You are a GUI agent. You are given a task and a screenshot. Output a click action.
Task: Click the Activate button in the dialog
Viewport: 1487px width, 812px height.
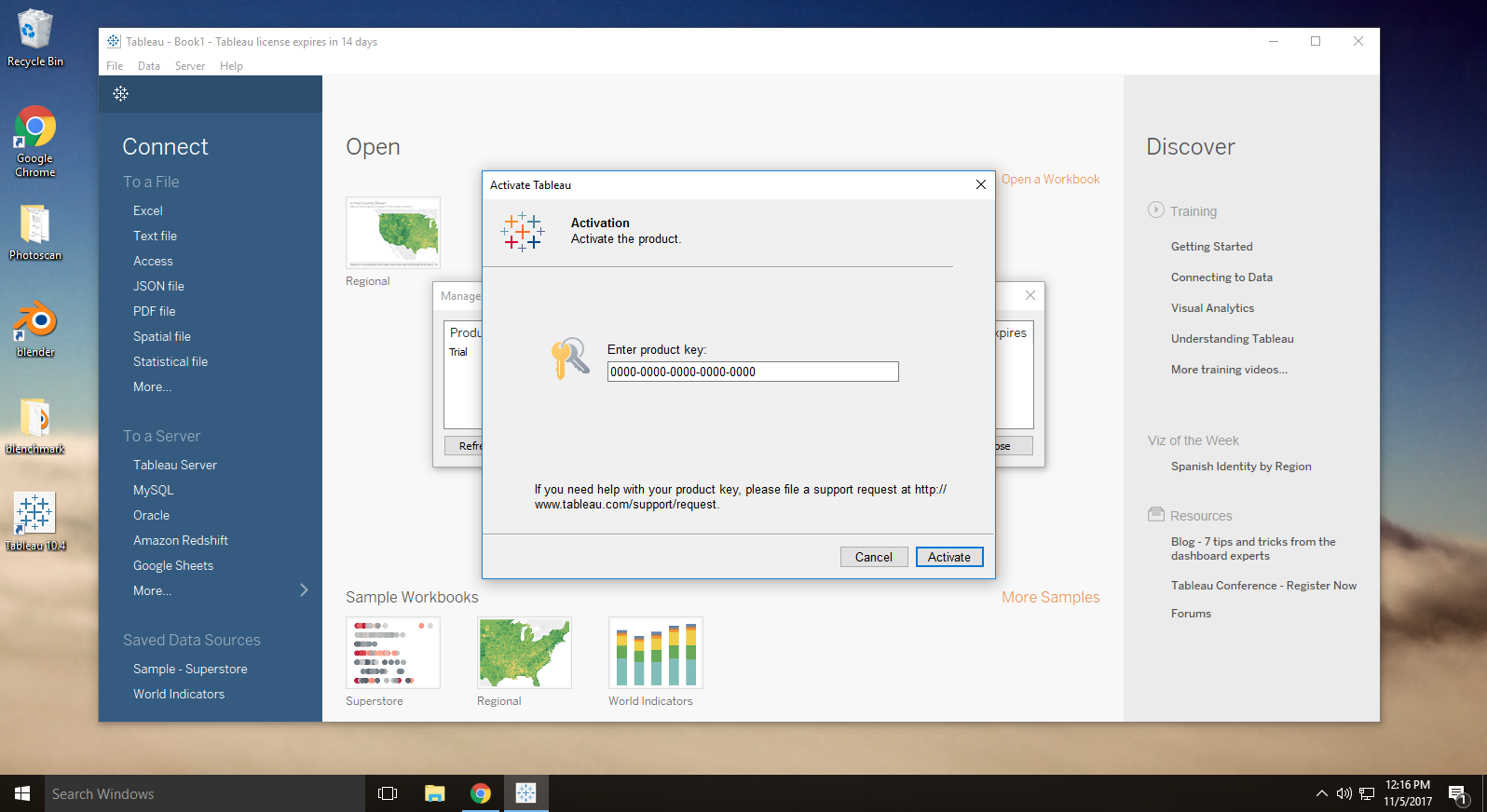(x=949, y=557)
